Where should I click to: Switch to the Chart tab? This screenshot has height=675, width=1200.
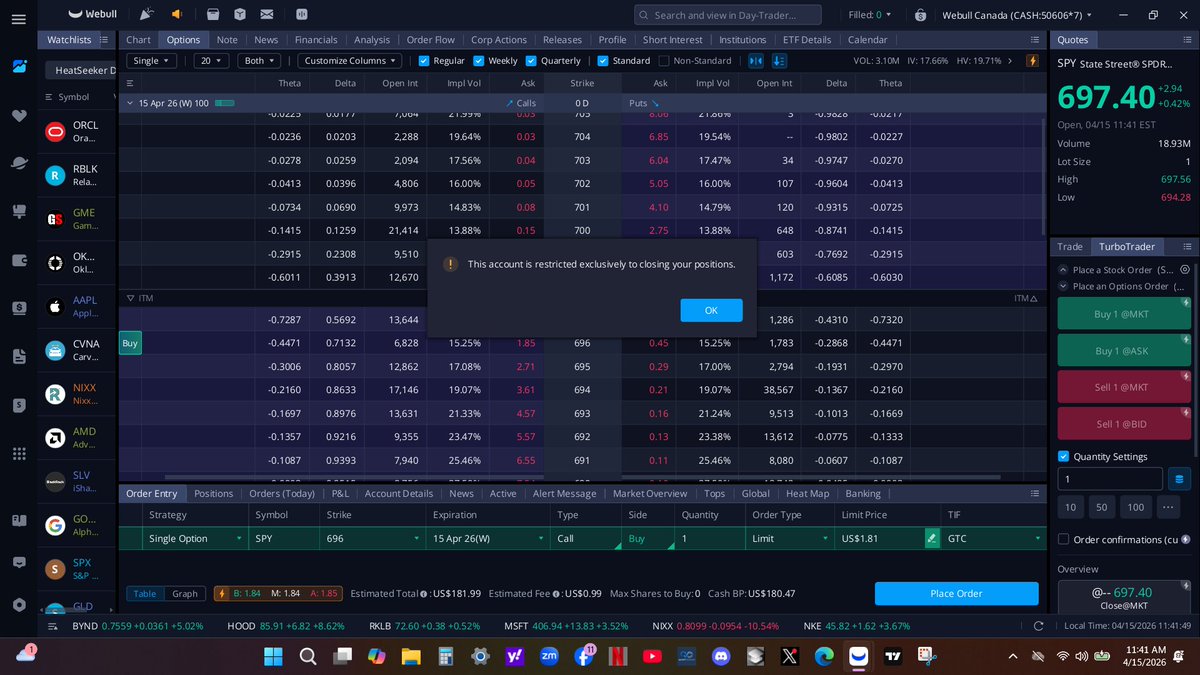point(138,40)
